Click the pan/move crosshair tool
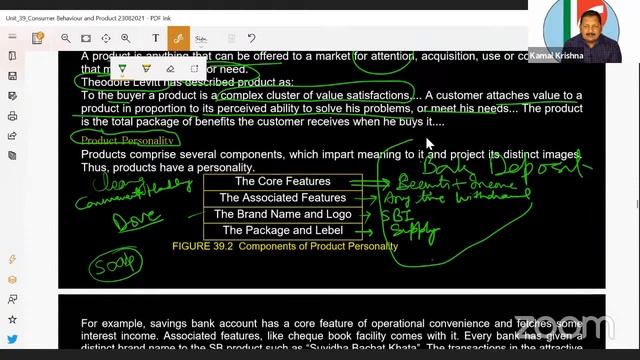Screen dimensions: 640x360 coord(106,38)
